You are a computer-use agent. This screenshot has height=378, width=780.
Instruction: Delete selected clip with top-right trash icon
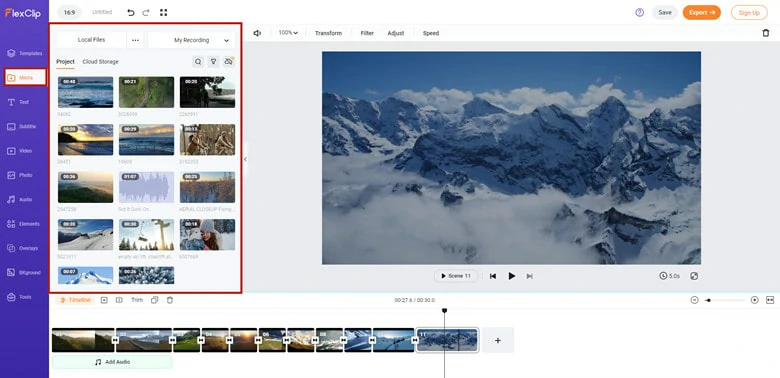[766, 33]
